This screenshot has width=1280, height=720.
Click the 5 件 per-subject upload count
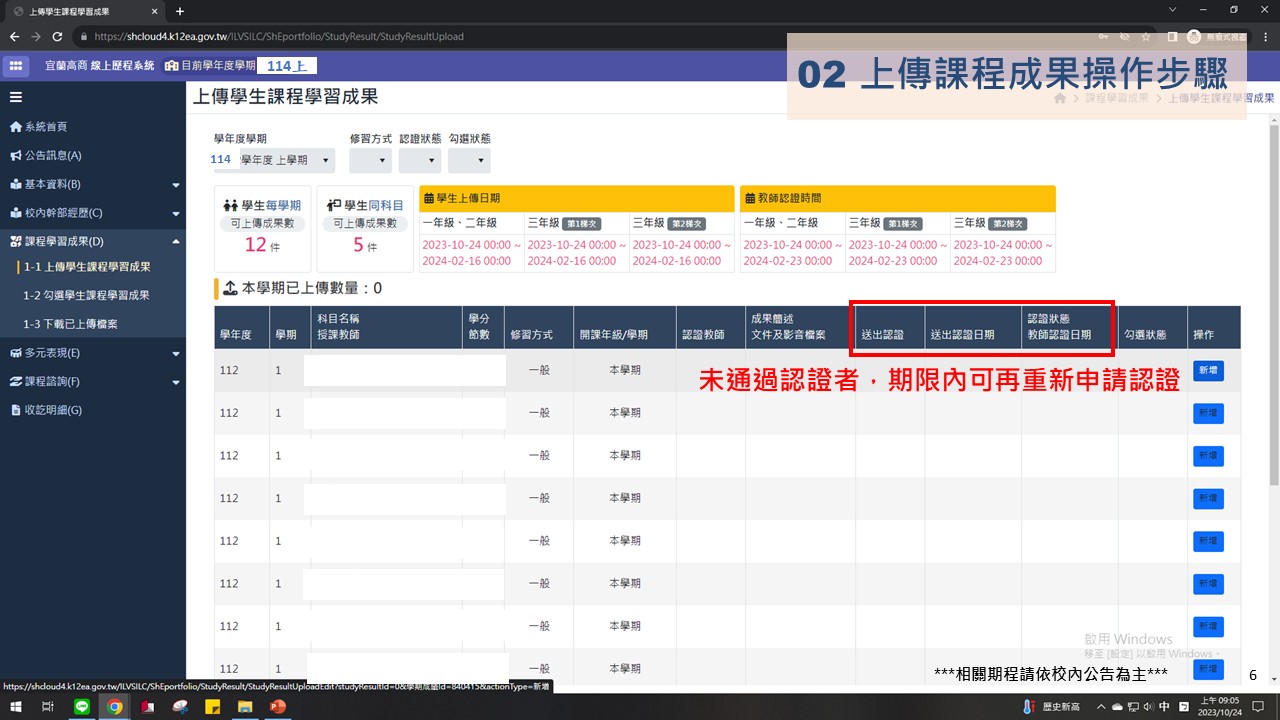pos(365,245)
